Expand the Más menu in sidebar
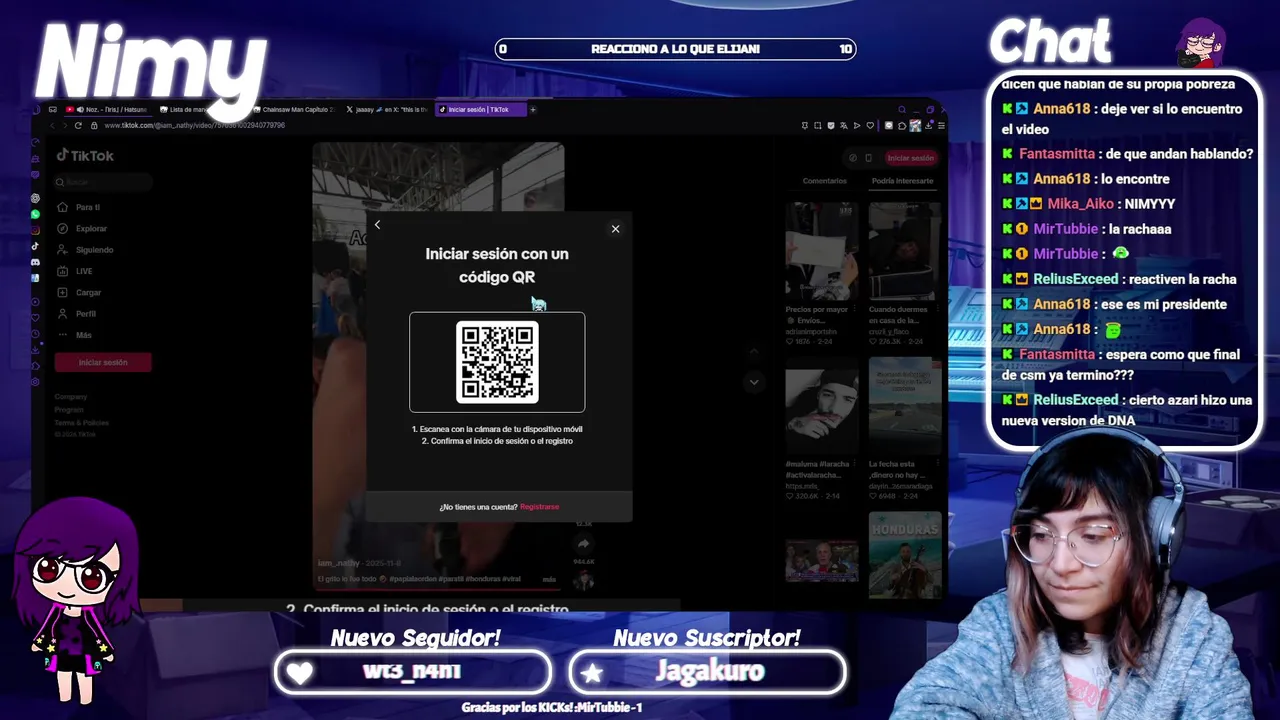The width and height of the screenshot is (1280, 720). point(76,335)
